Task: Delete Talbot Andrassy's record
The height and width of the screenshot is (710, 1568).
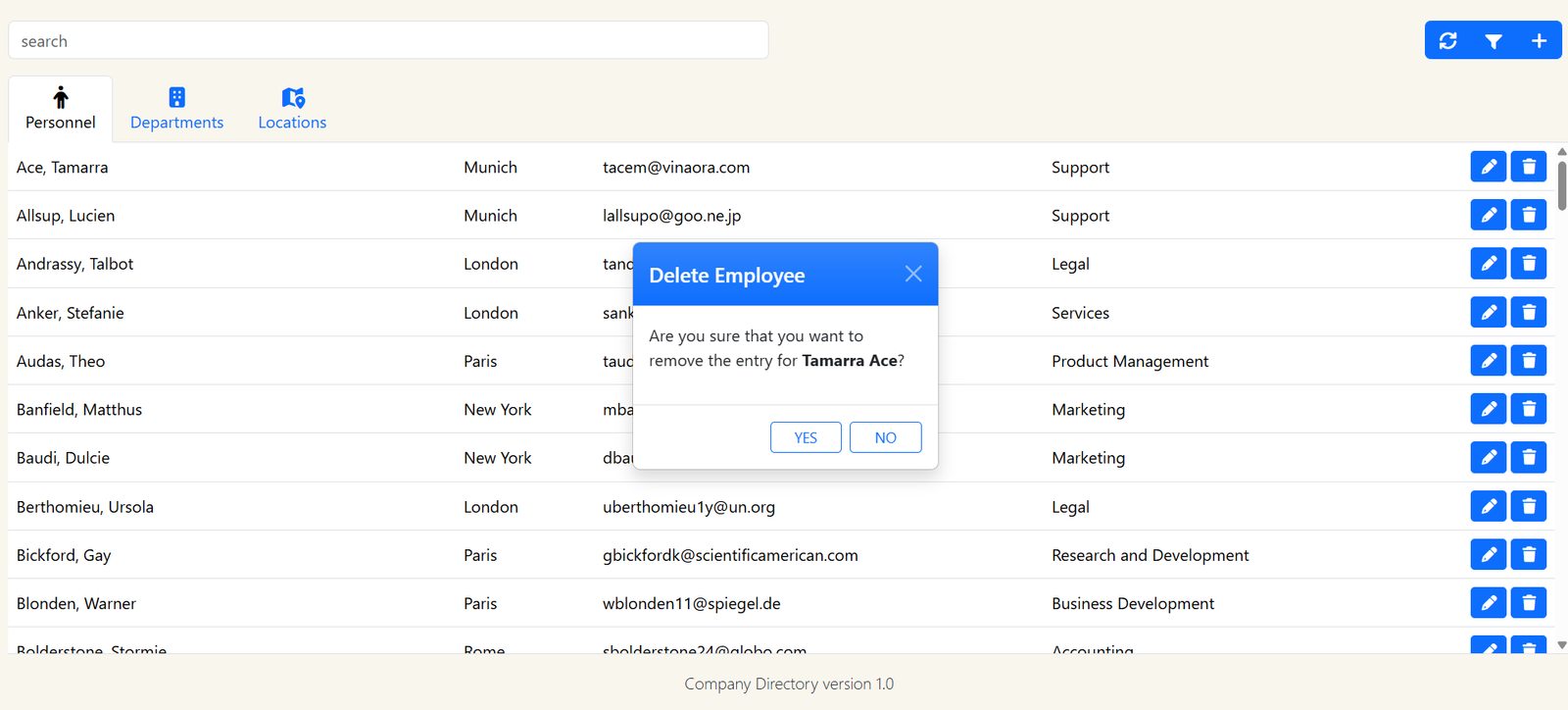Action: coord(1529,263)
